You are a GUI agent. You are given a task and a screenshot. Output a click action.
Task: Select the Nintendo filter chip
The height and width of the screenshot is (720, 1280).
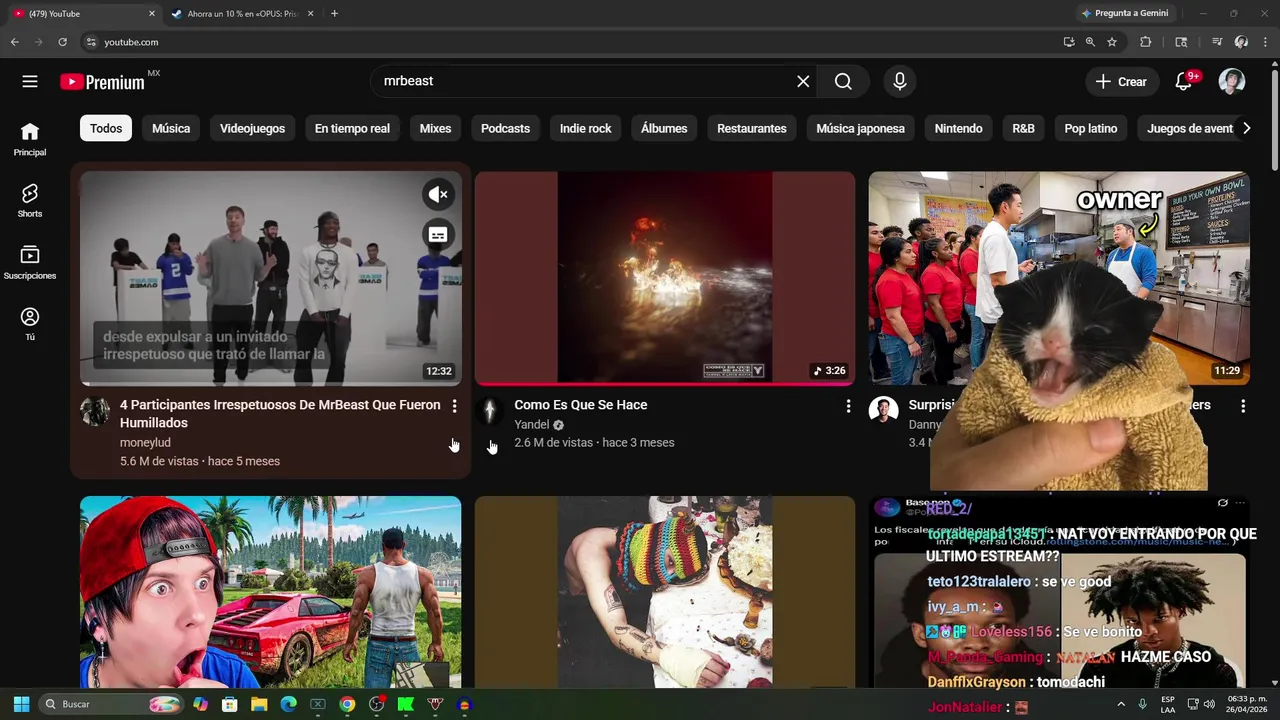click(x=958, y=128)
